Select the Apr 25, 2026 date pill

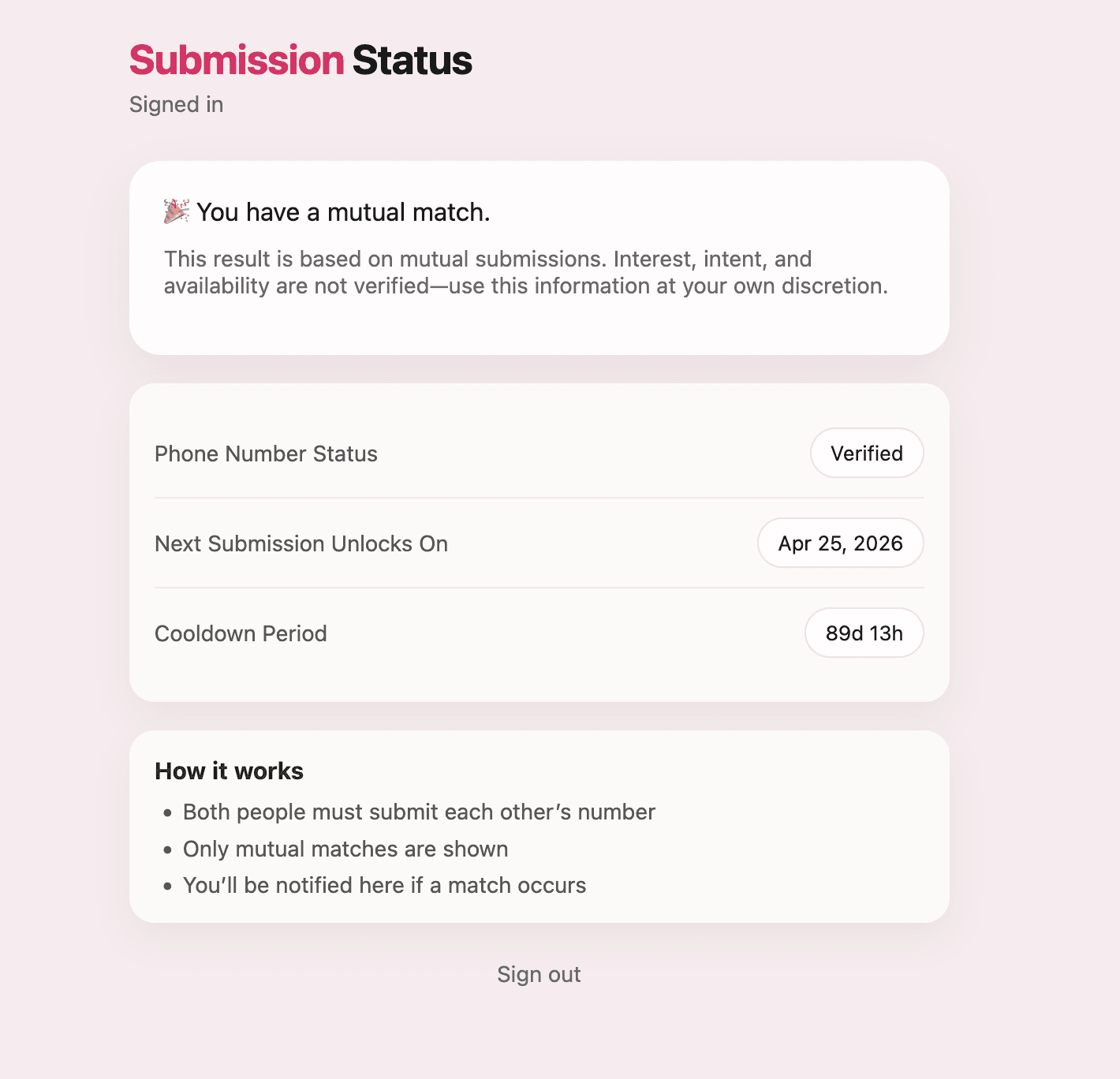[x=840, y=543]
